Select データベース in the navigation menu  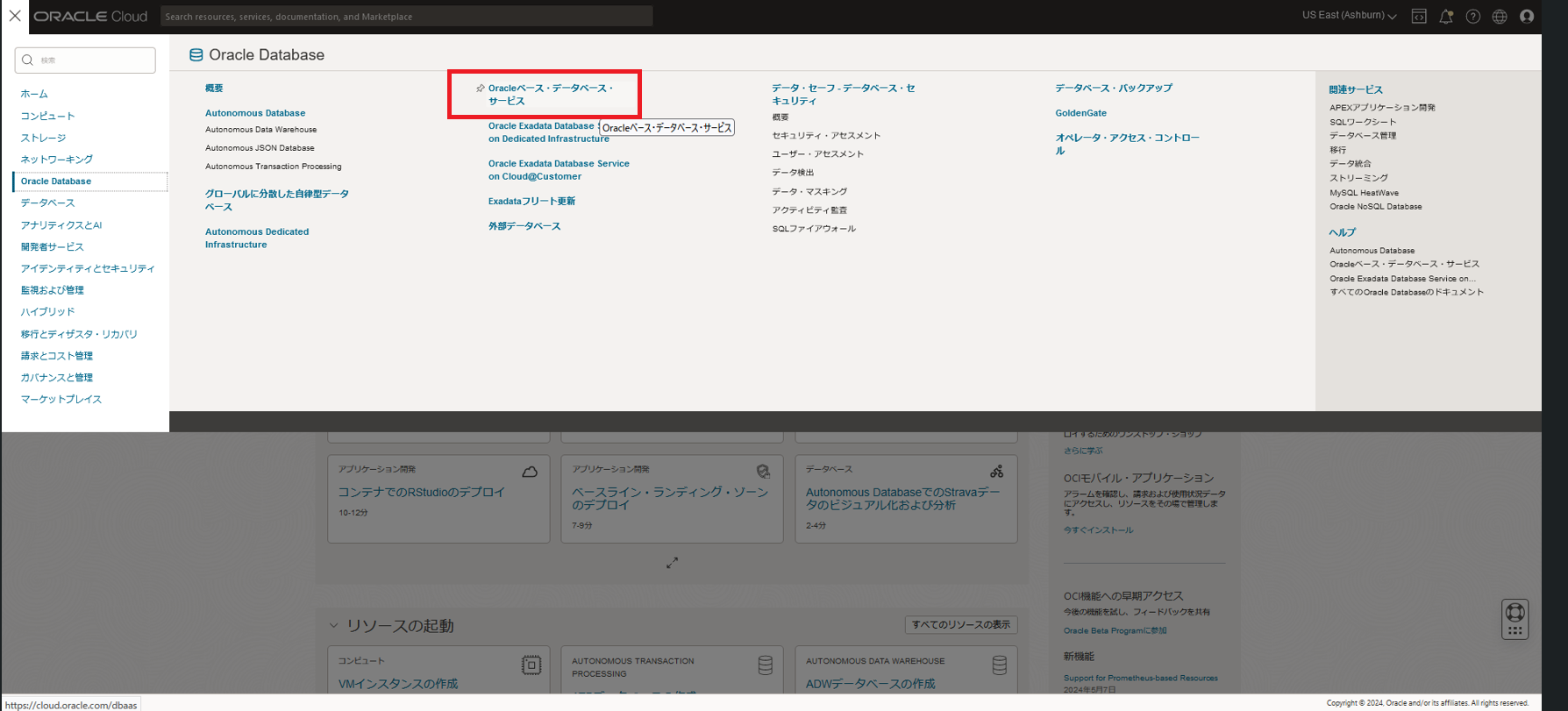click(x=47, y=203)
